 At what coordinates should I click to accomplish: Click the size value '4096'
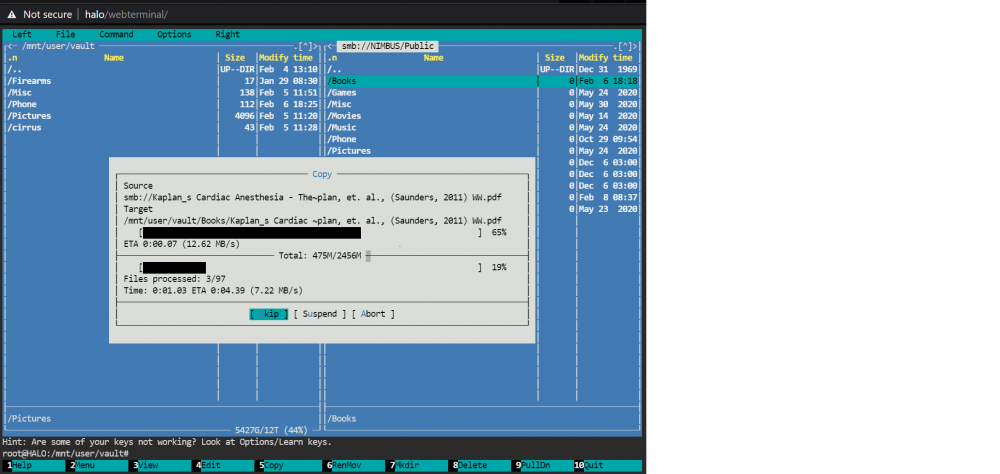pos(244,116)
